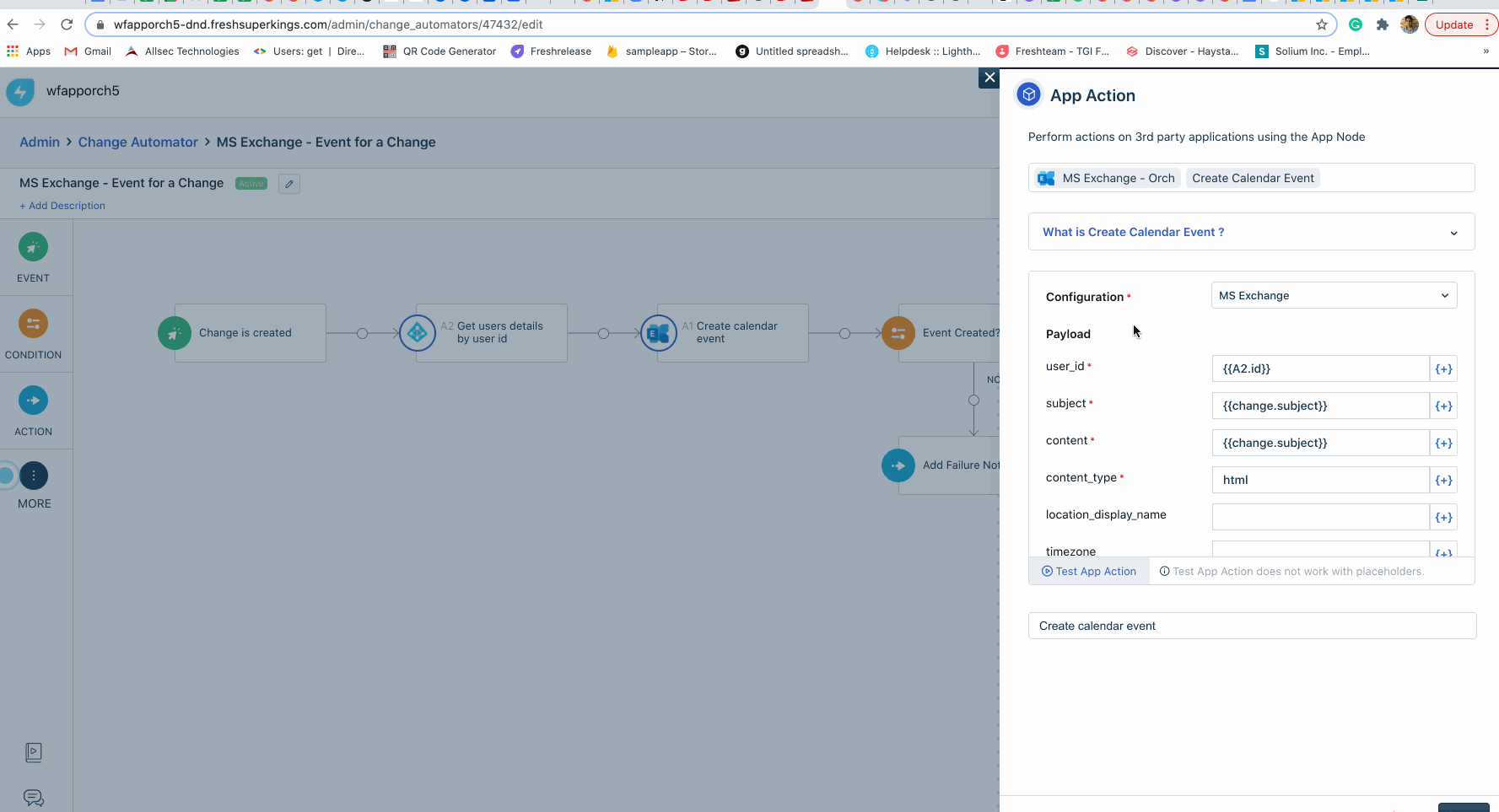Open the Gmail bookmark
This screenshot has width=1499, height=812.
(x=88, y=51)
